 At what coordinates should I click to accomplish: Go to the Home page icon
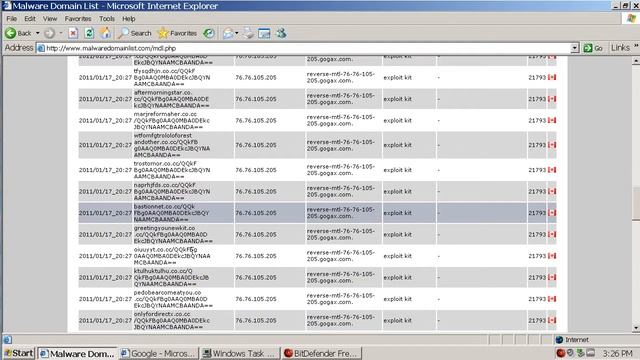point(105,33)
